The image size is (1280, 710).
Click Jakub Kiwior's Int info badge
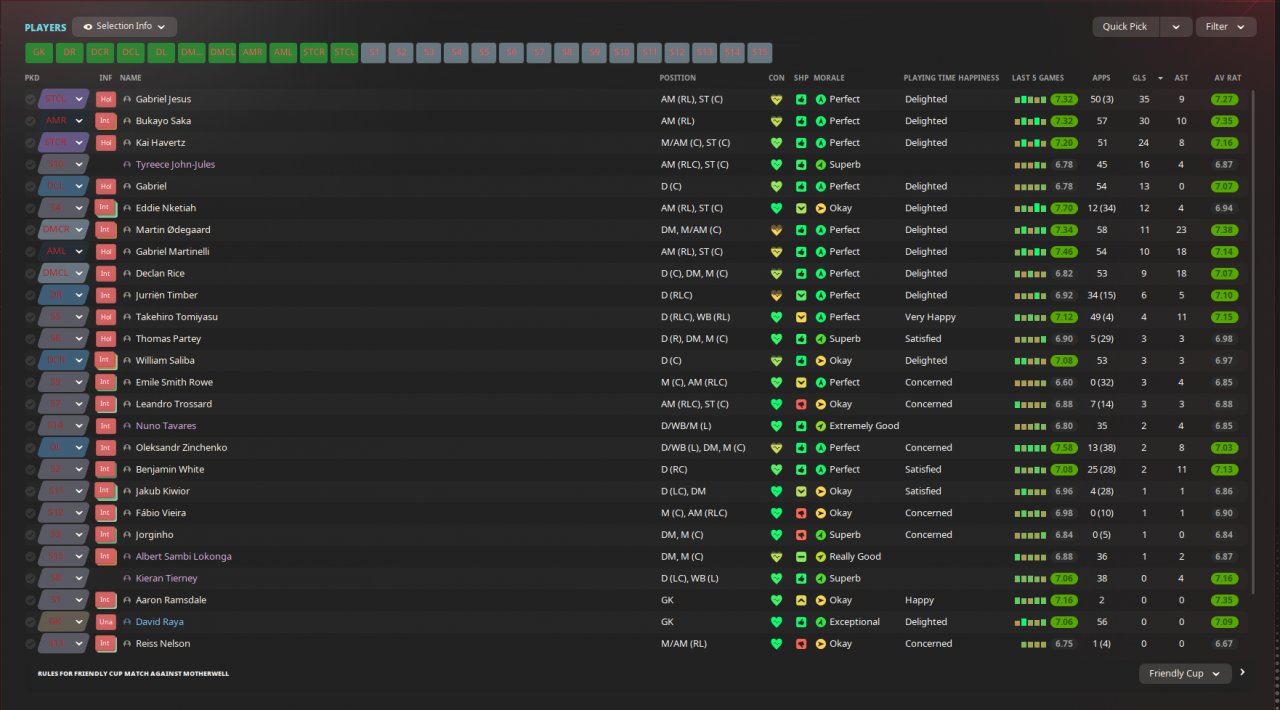point(106,491)
